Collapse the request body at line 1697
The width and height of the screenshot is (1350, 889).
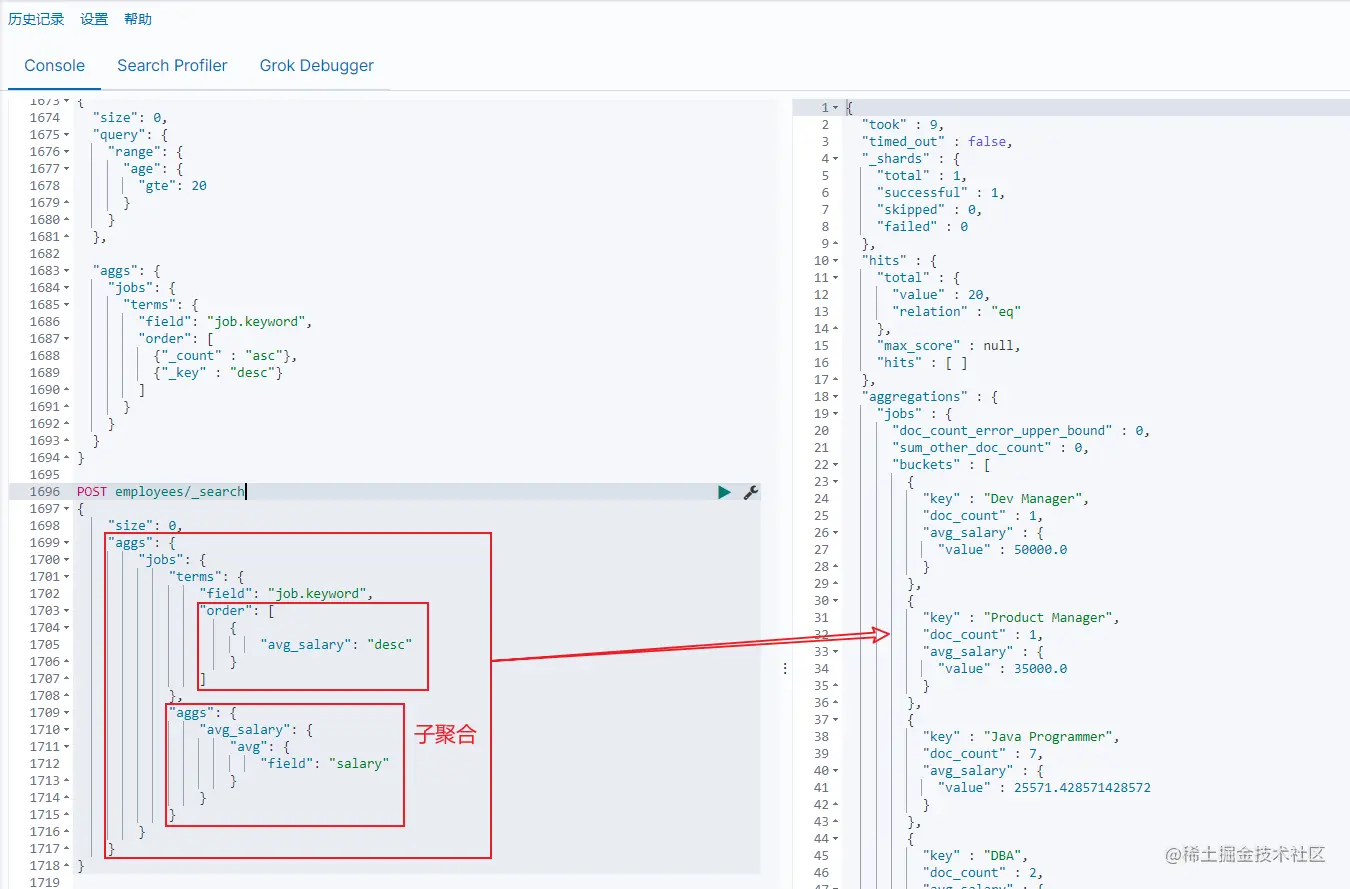click(x=66, y=509)
